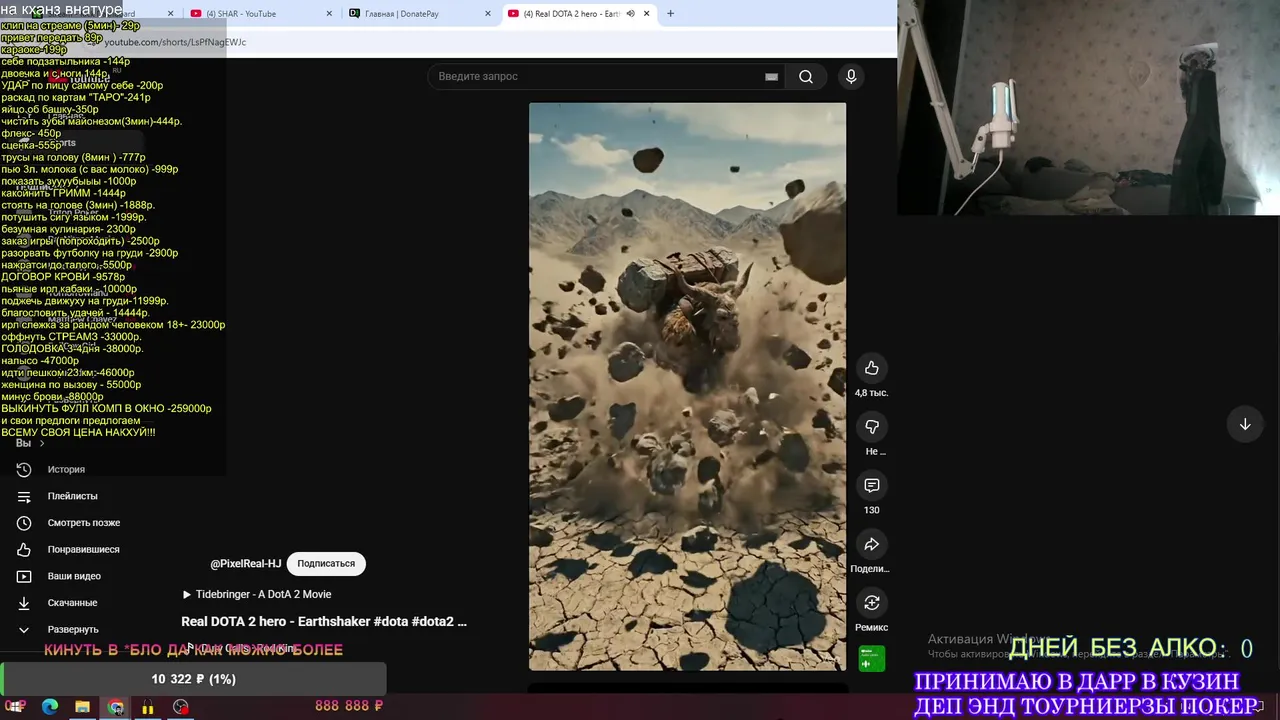
Task: Open Скачанные in sidebar
Action: [x=72, y=603]
